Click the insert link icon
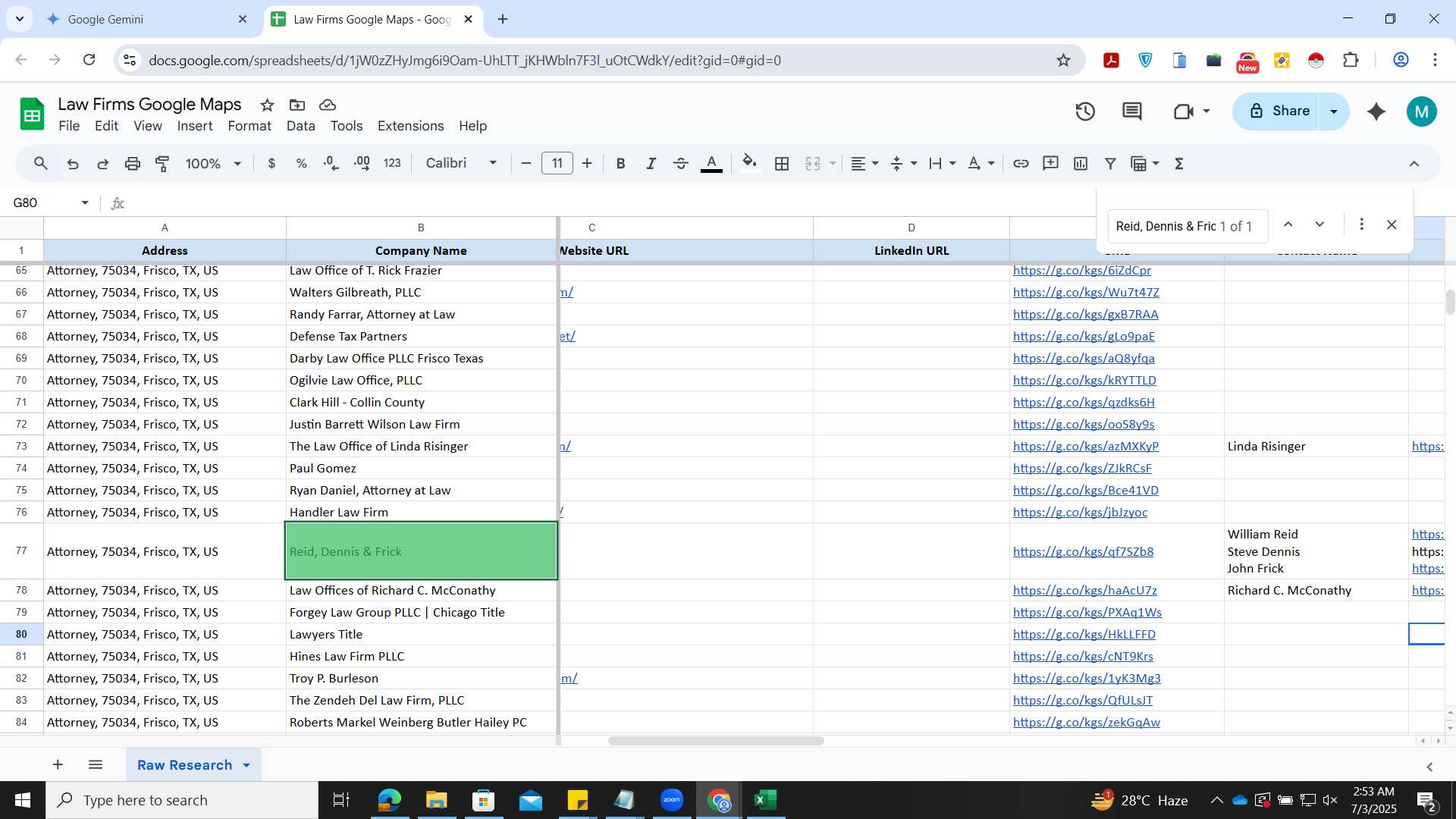The height and width of the screenshot is (819, 1456). tap(1021, 163)
